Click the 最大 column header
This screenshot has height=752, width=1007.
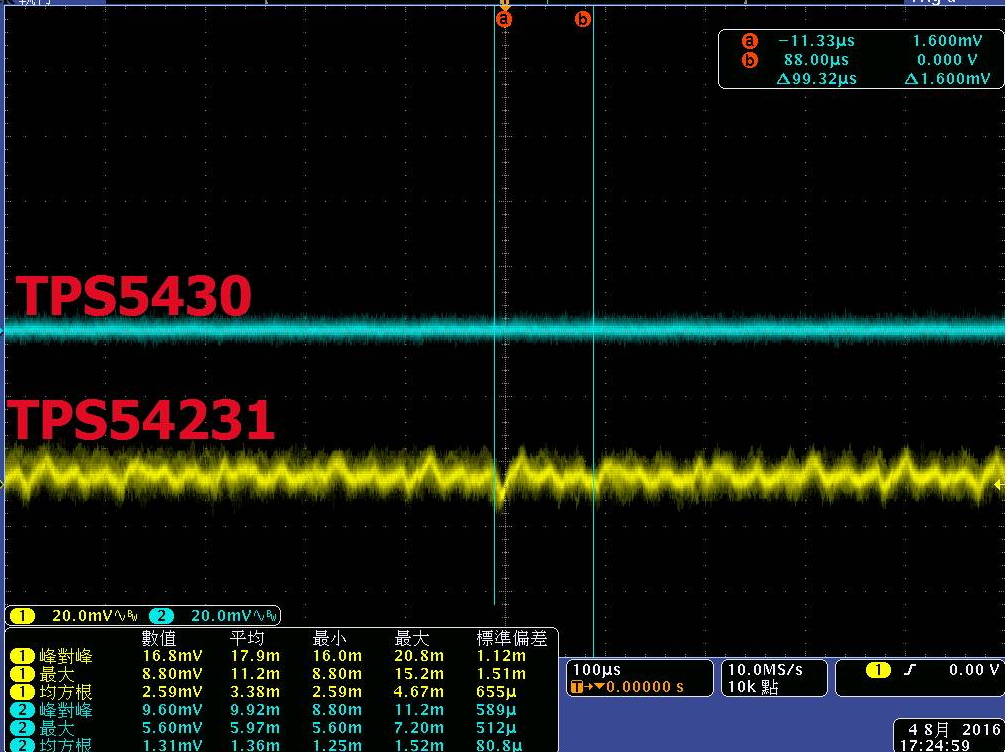(x=412, y=638)
